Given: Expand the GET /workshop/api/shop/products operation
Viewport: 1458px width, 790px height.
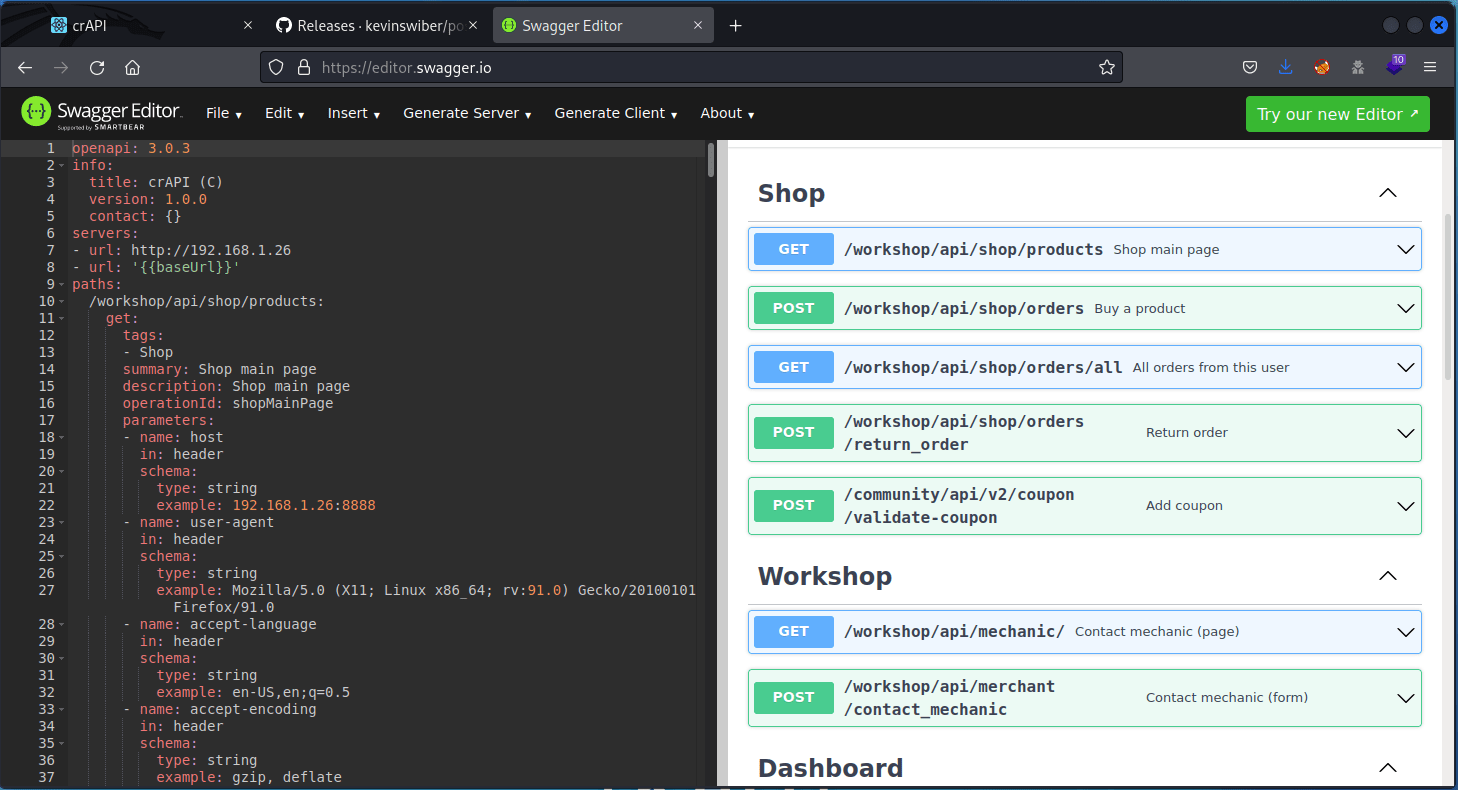Looking at the screenshot, I should (1405, 249).
